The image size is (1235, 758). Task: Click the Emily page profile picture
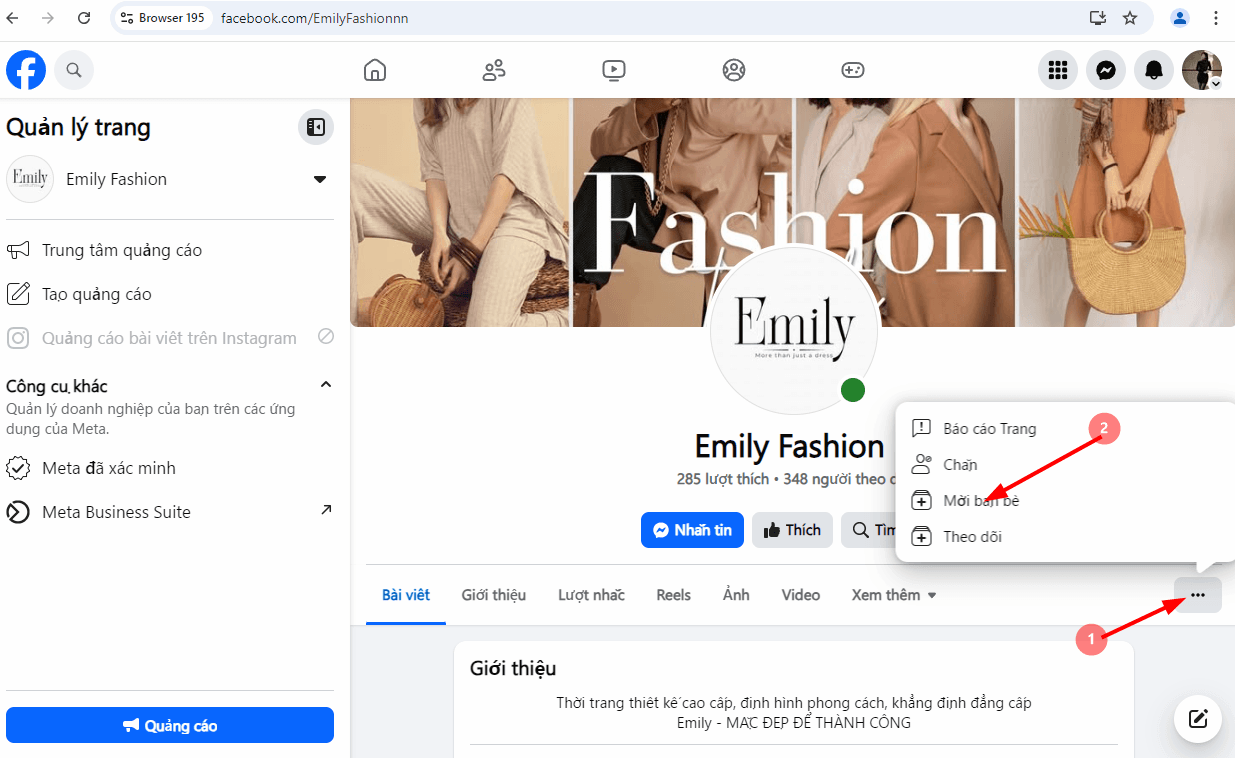tap(794, 330)
